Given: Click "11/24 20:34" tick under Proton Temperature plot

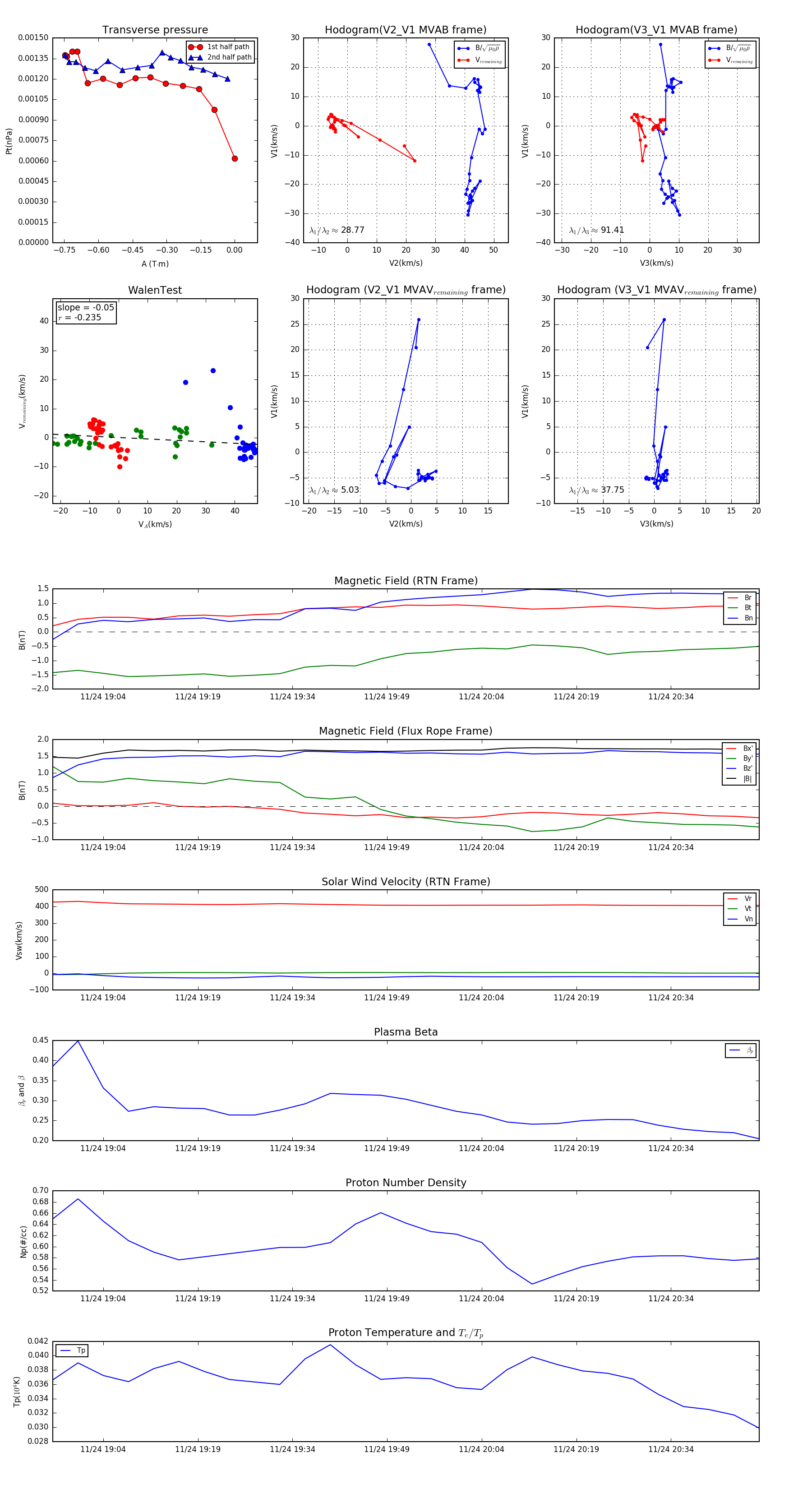Looking at the screenshot, I should point(670,1450).
